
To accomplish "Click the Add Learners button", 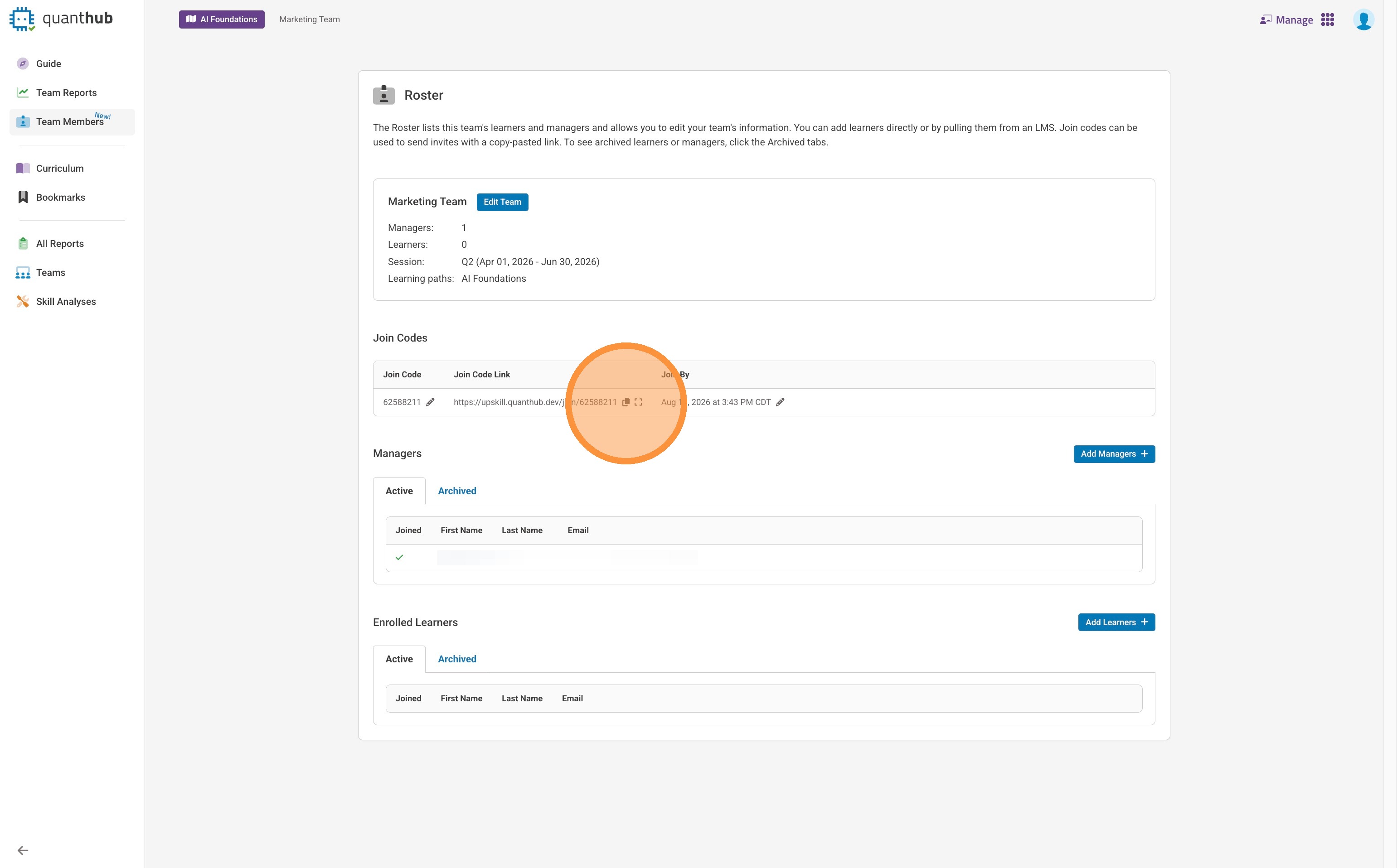I will click(x=1116, y=622).
